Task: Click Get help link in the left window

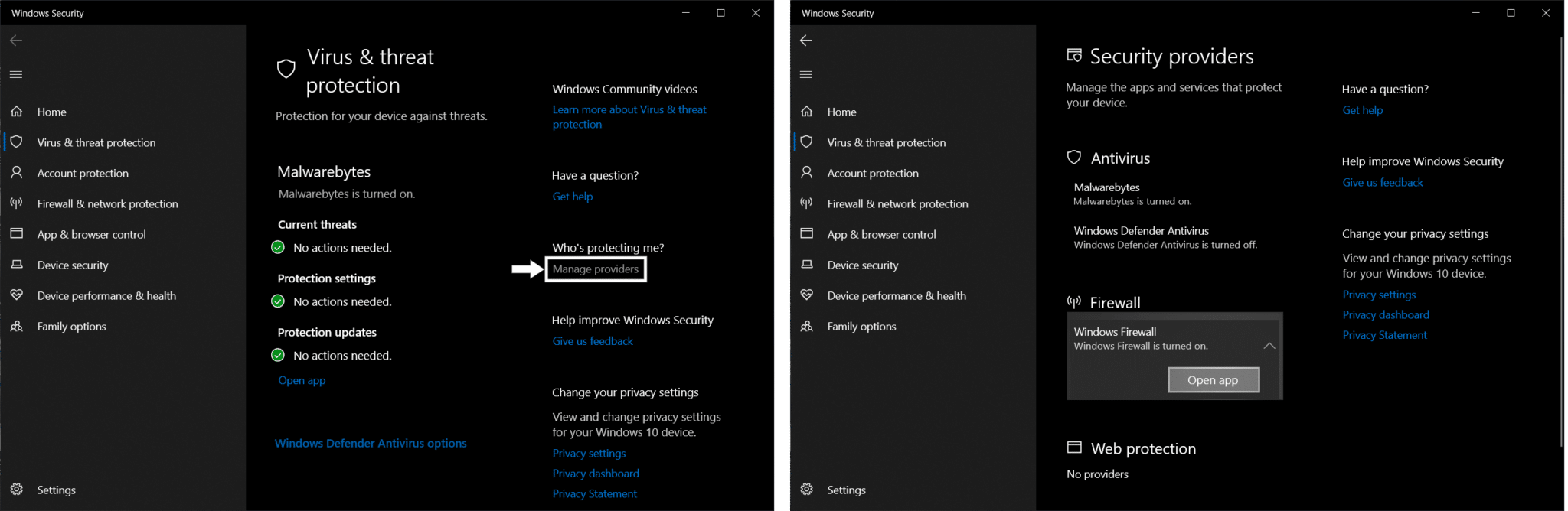Action: tap(573, 197)
